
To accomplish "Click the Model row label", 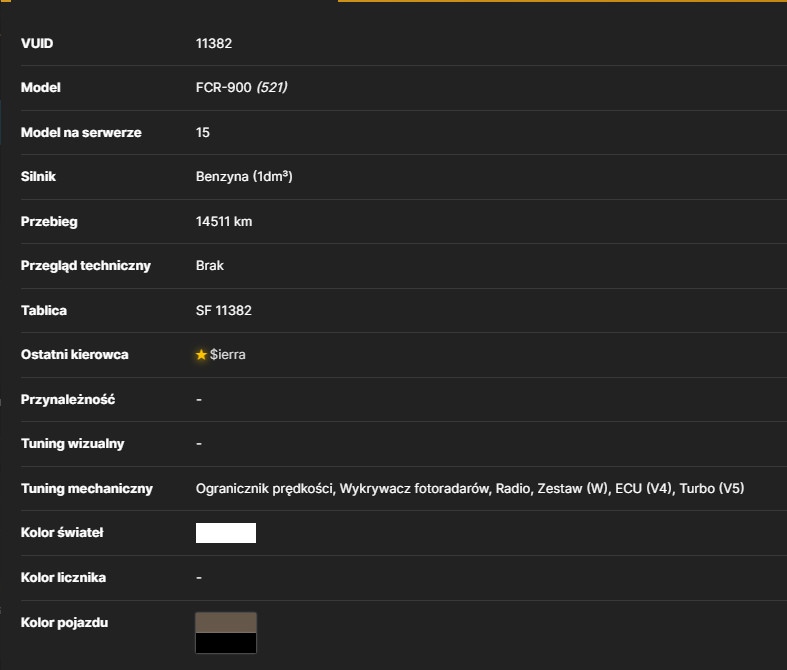I will 41,87.
